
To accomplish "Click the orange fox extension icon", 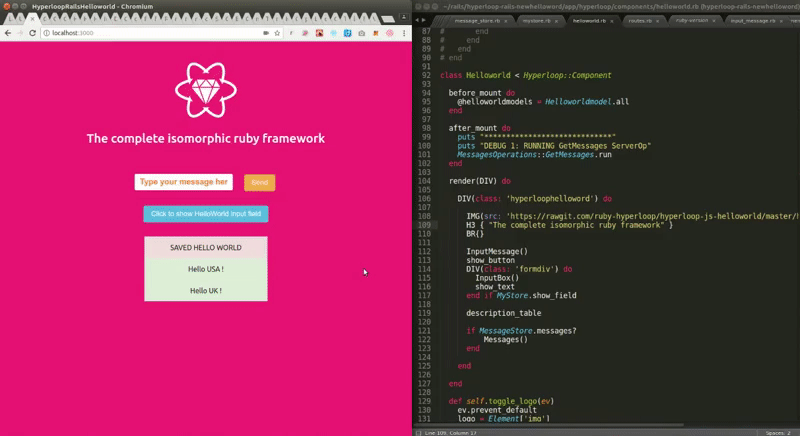I will tap(376, 33).
